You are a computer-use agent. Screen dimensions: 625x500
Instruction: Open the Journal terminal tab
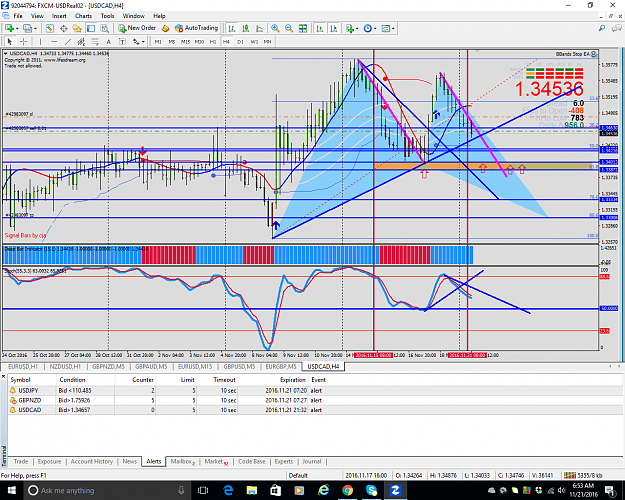coord(312,461)
